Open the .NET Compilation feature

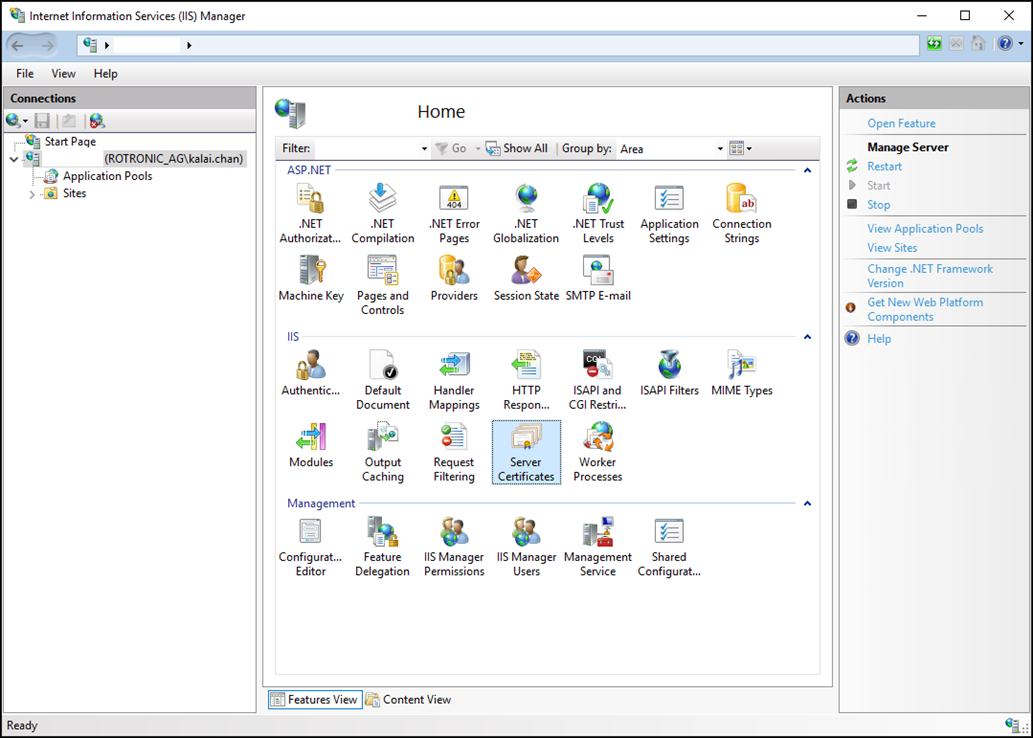pos(383,213)
